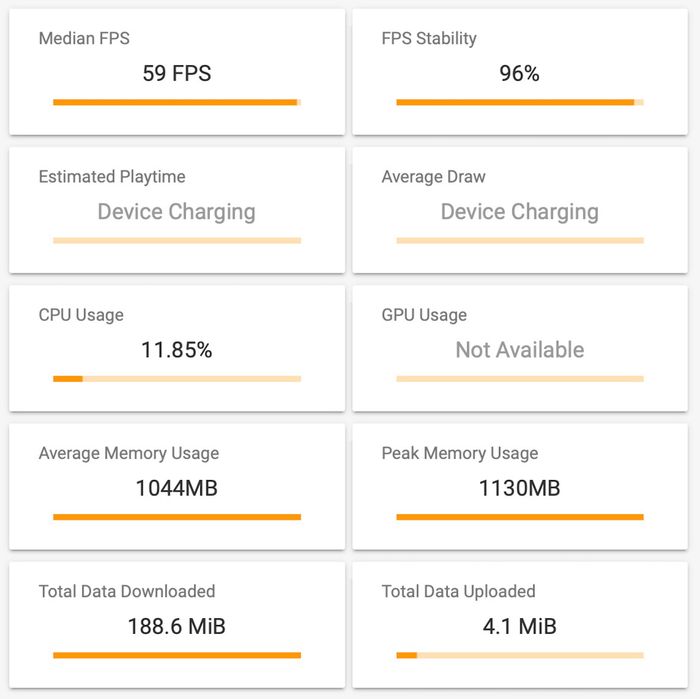Select the 59 FPS value
The width and height of the screenshot is (700, 699).
[177, 73]
